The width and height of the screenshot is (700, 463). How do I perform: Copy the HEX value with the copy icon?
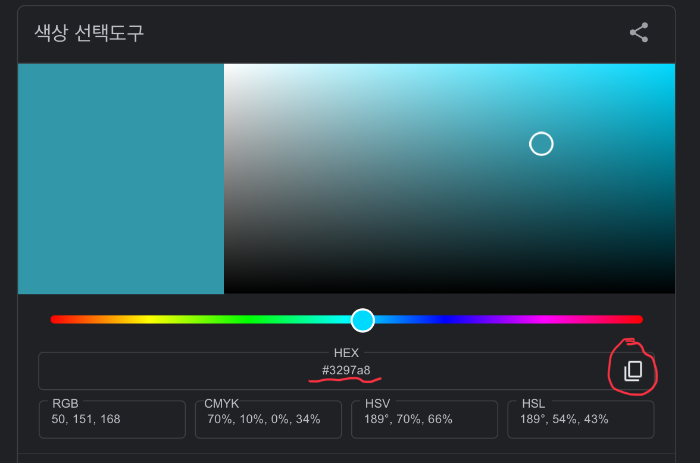coord(633,371)
